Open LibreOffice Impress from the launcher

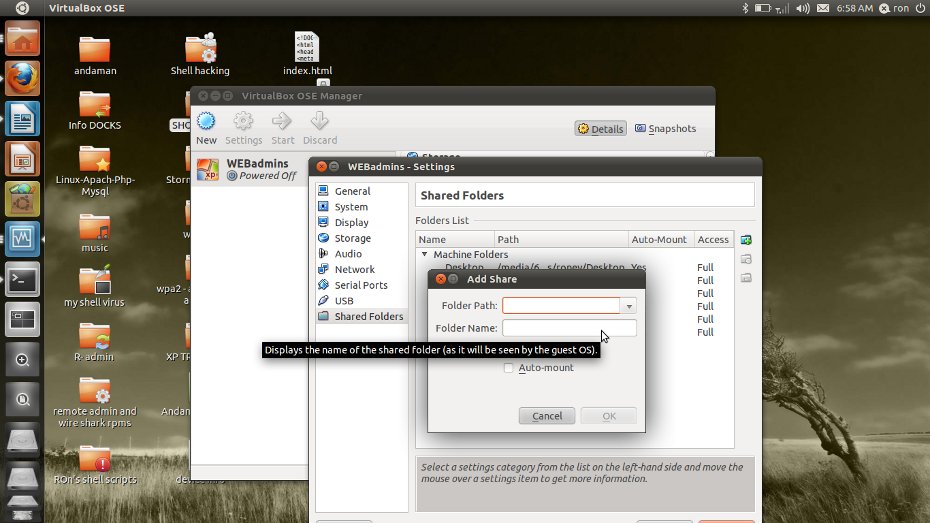(23, 159)
